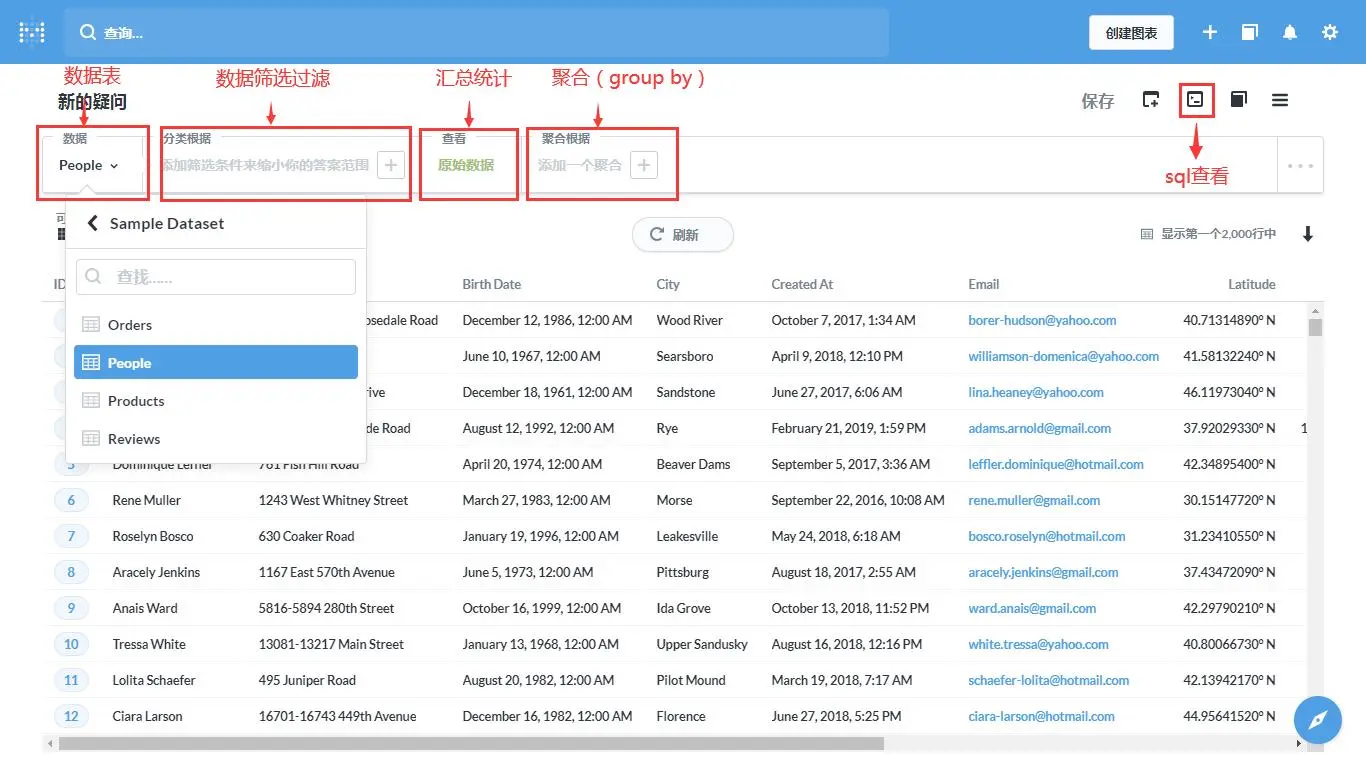This screenshot has width=1366, height=768.
Task: Focus the 查找 table search box
Action: [216, 277]
